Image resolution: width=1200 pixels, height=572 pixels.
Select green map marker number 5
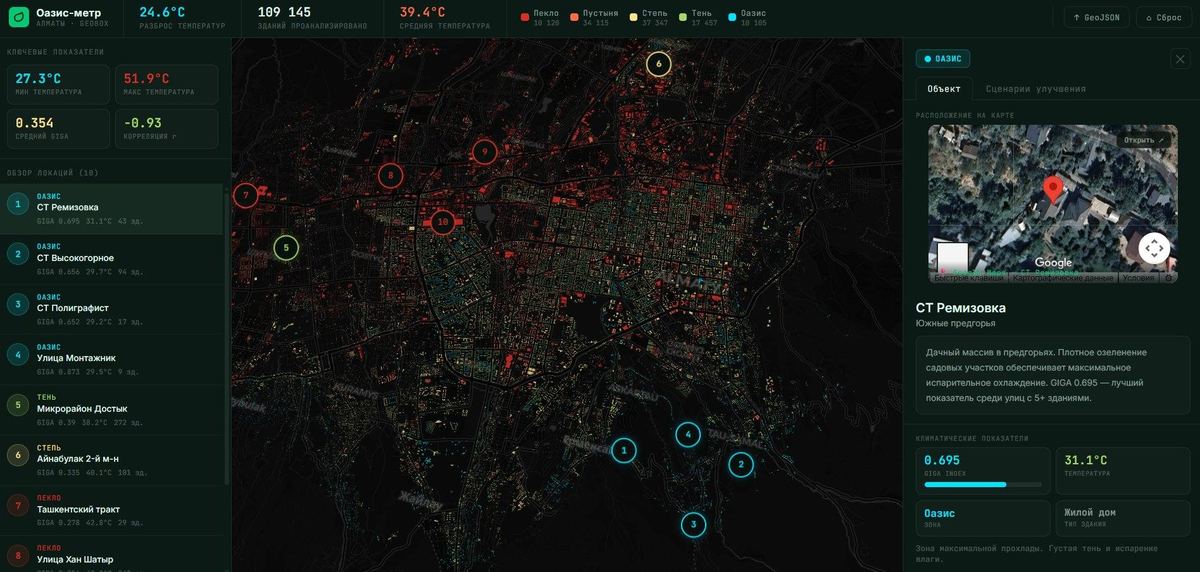tap(286, 247)
